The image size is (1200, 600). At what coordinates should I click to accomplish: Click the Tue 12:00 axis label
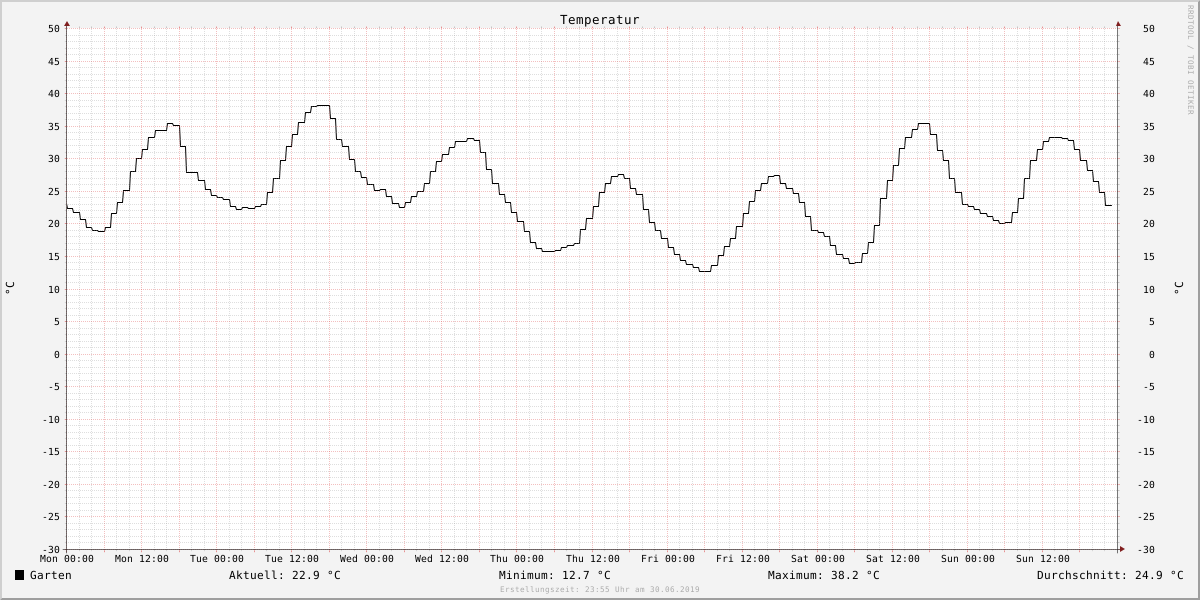pos(292,559)
